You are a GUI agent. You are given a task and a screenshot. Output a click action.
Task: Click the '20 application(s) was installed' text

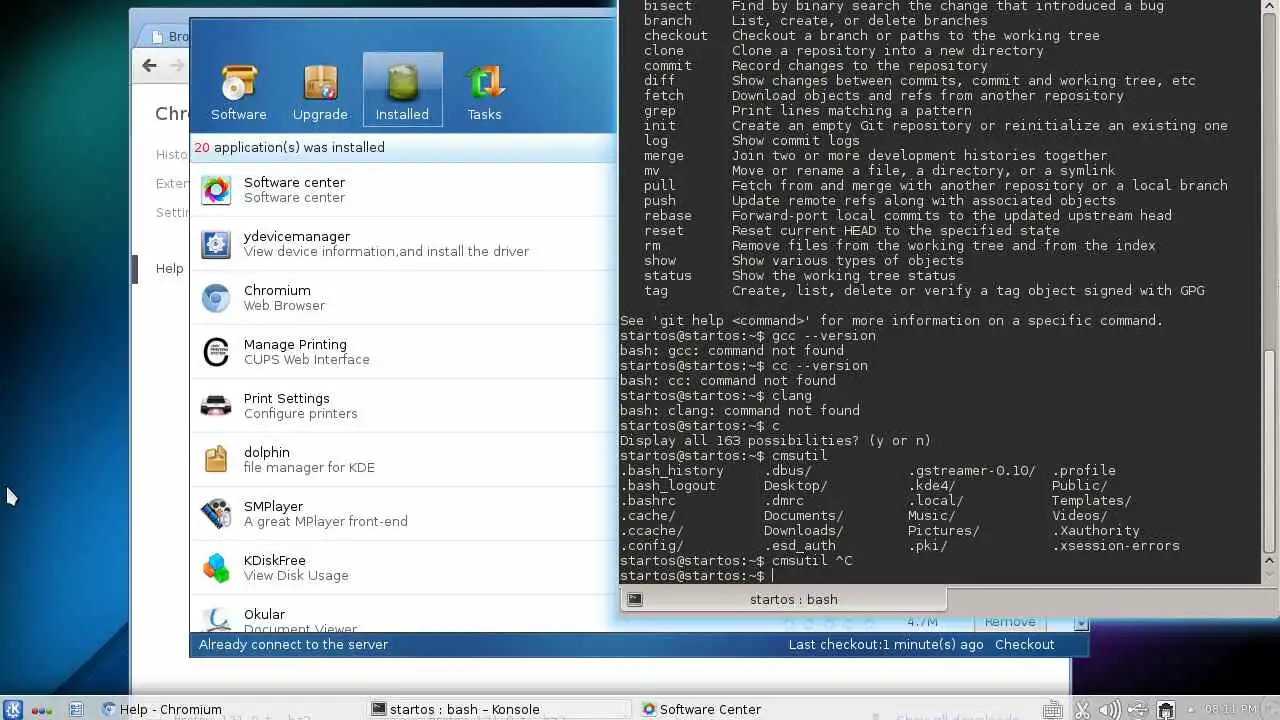pyautogui.click(x=289, y=147)
